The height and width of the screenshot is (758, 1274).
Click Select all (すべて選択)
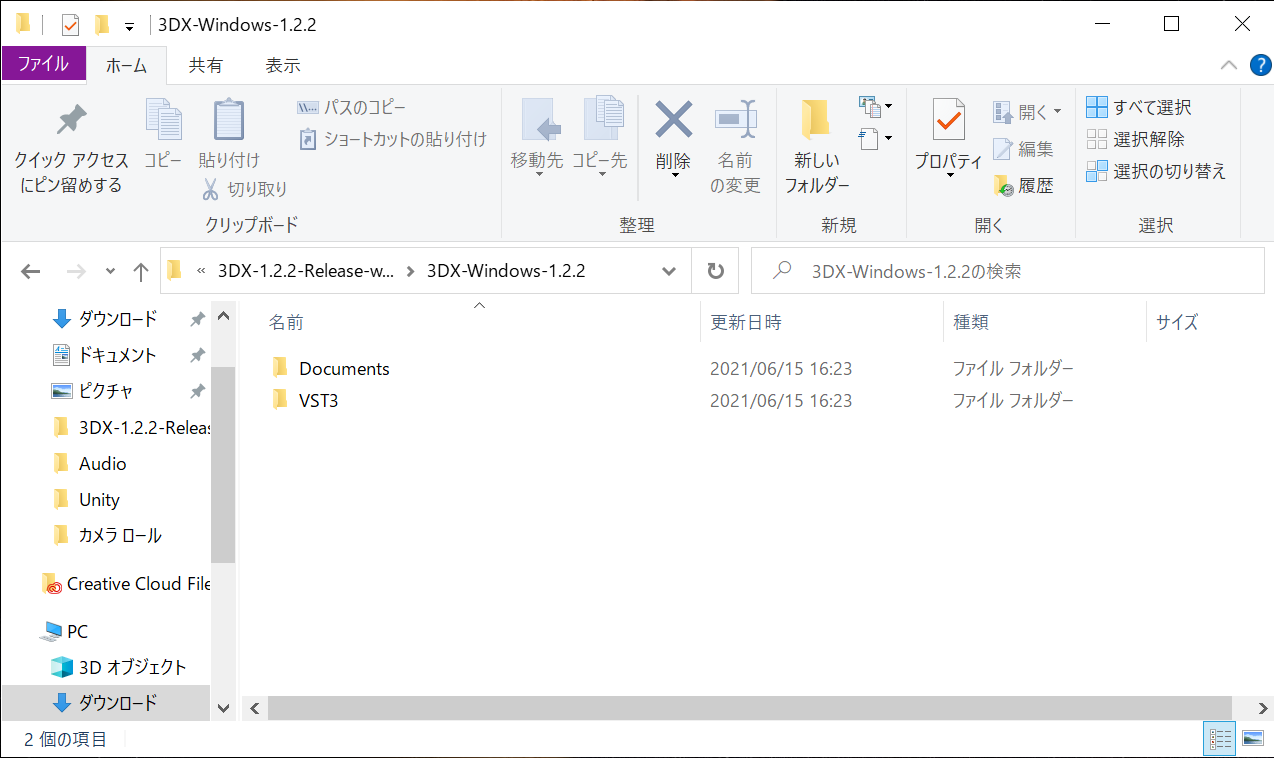pyautogui.click(x=1139, y=107)
